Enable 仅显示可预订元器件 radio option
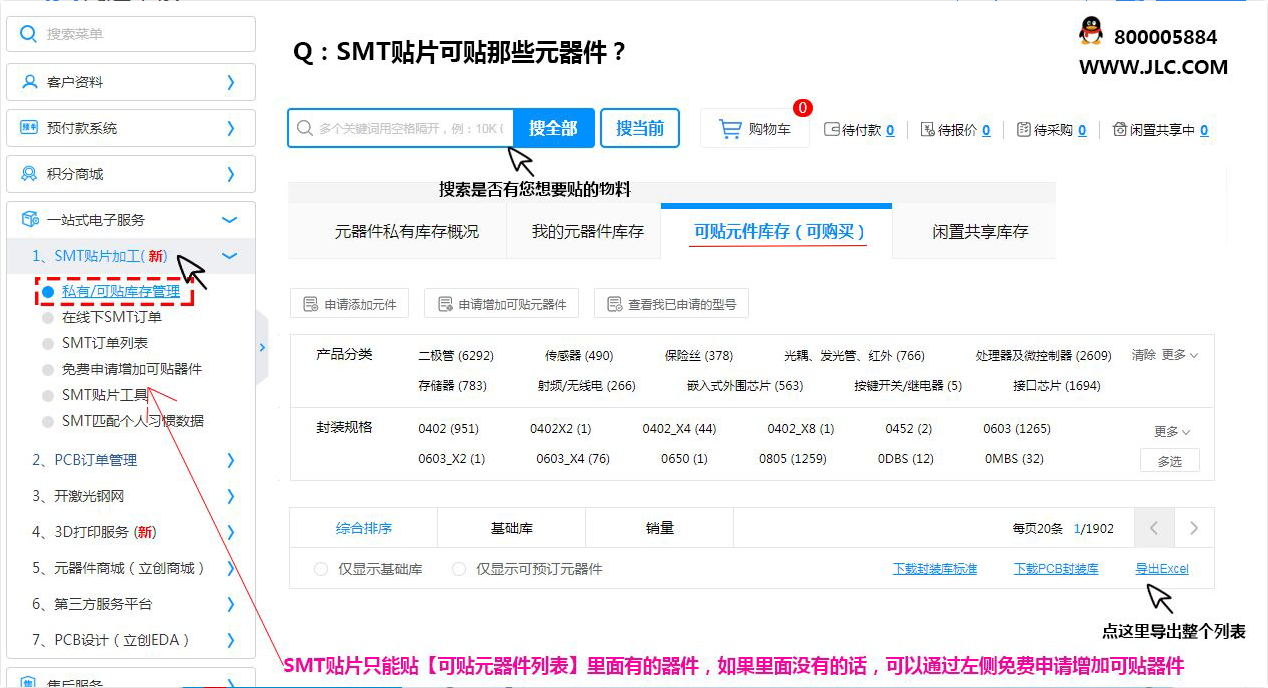This screenshot has height=688, width=1268. point(459,569)
